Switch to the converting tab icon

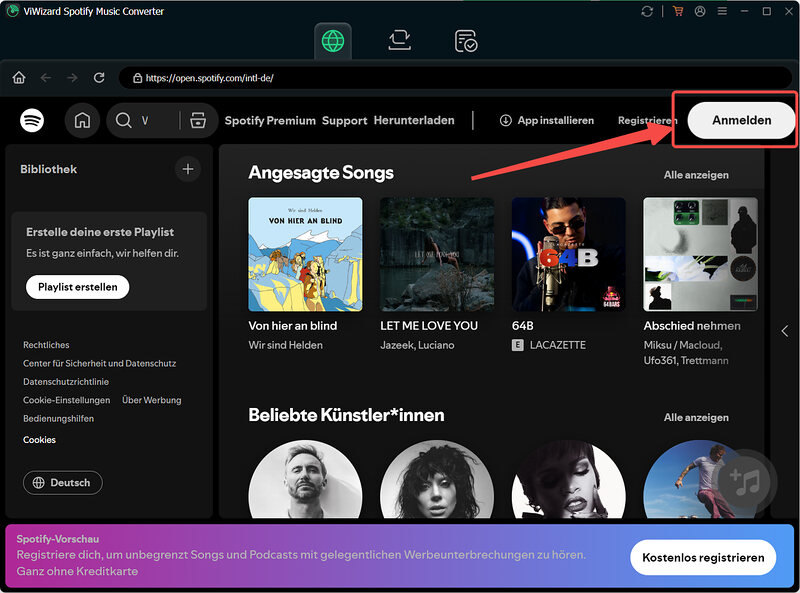[x=399, y=41]
